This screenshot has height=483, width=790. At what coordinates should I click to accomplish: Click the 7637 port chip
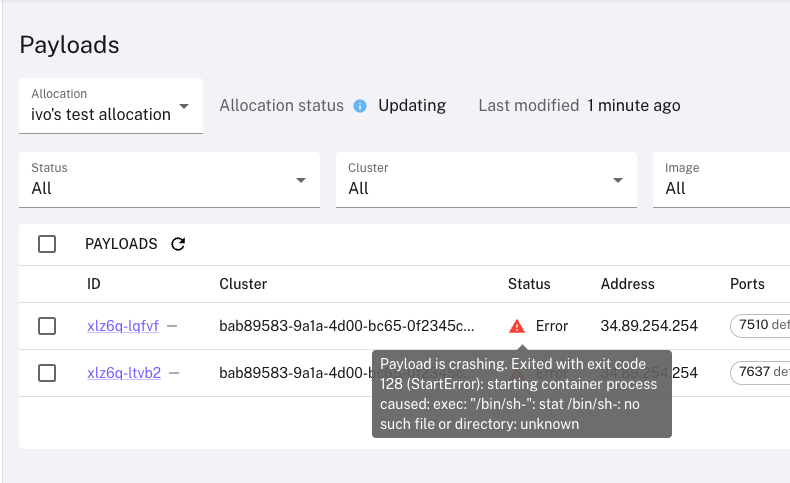point(760,372)
